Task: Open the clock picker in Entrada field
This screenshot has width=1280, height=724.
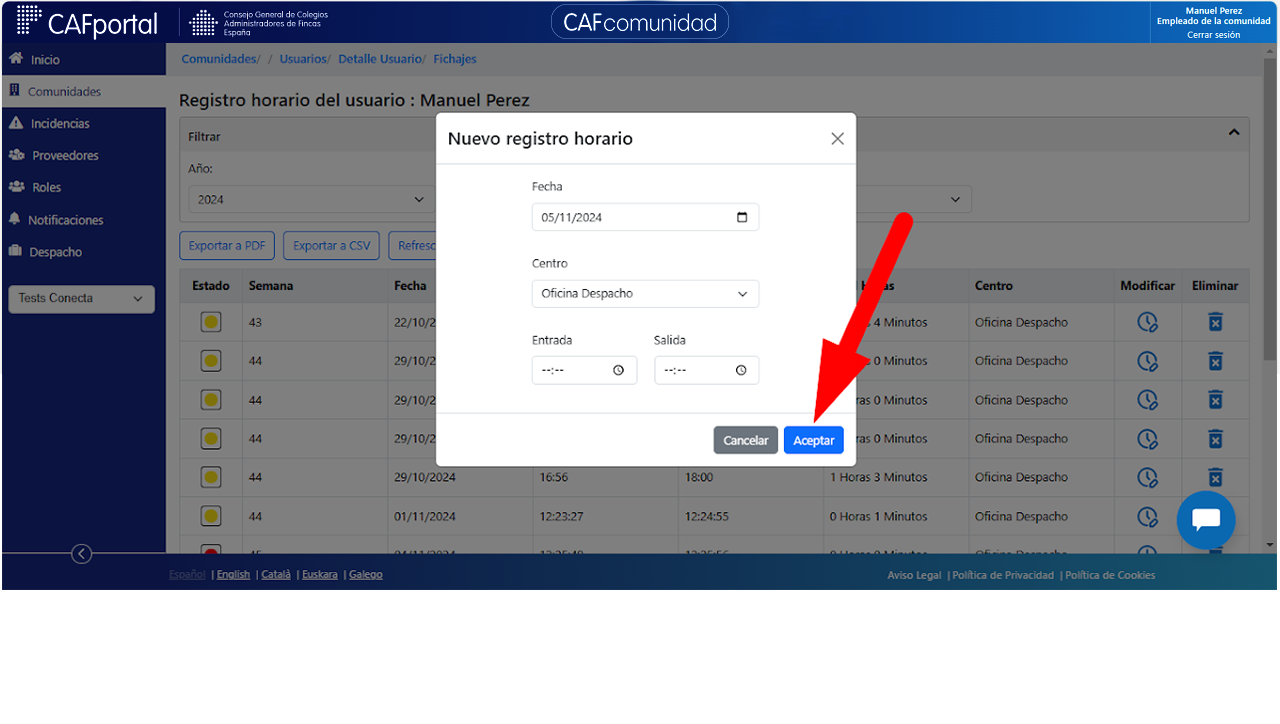Action: (x=618, y=370)
